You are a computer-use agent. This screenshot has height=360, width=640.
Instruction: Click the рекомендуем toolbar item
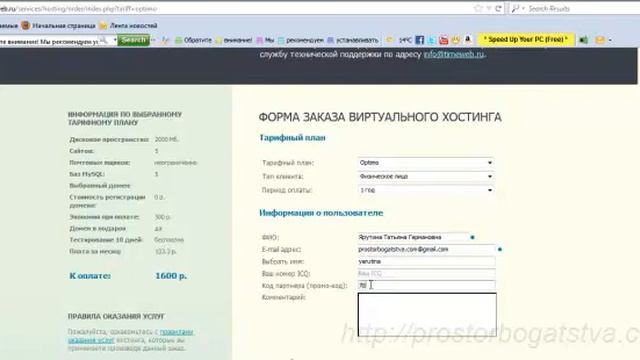(x=301, y=40)
